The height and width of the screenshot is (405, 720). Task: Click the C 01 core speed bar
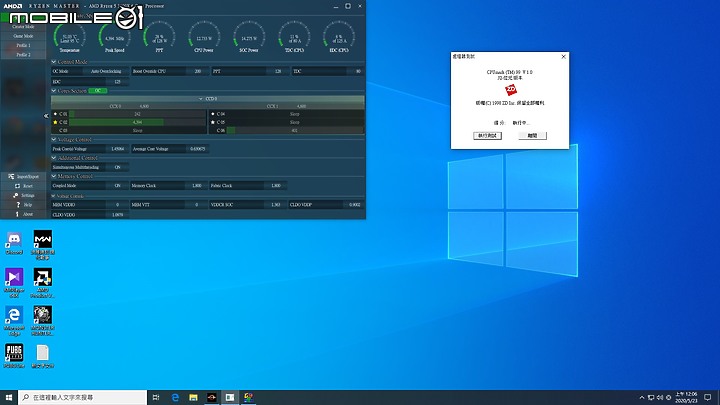point(137,114)
